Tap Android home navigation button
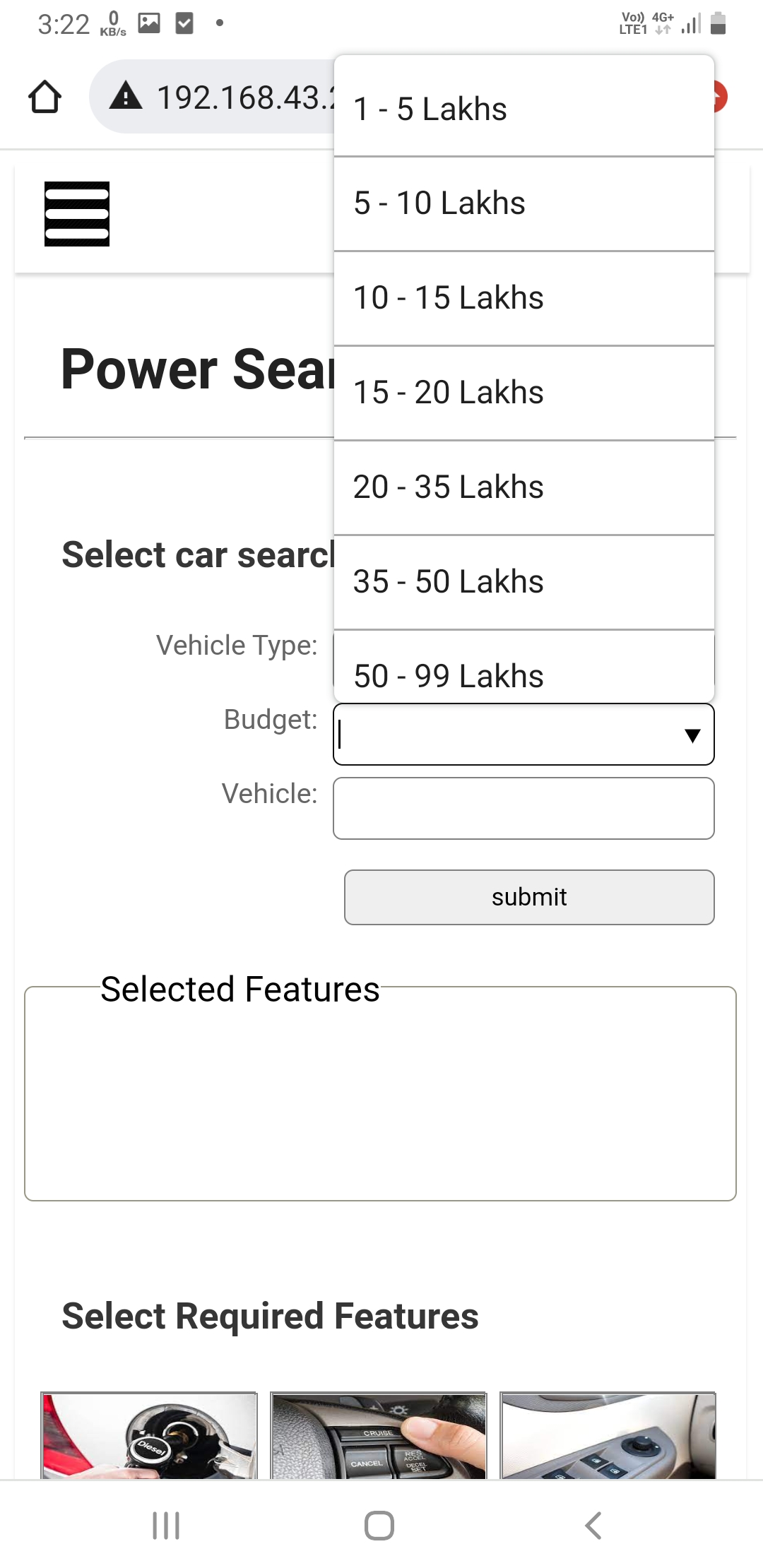Viewport: 763px width, 1568px height. [x=379, y=1526]
